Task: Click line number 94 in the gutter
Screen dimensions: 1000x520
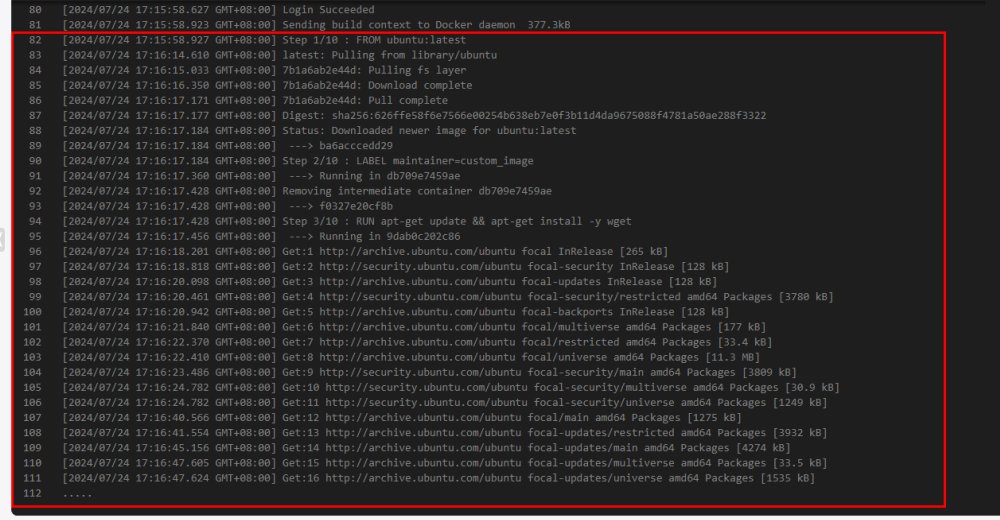Action: tap(35, 221)
